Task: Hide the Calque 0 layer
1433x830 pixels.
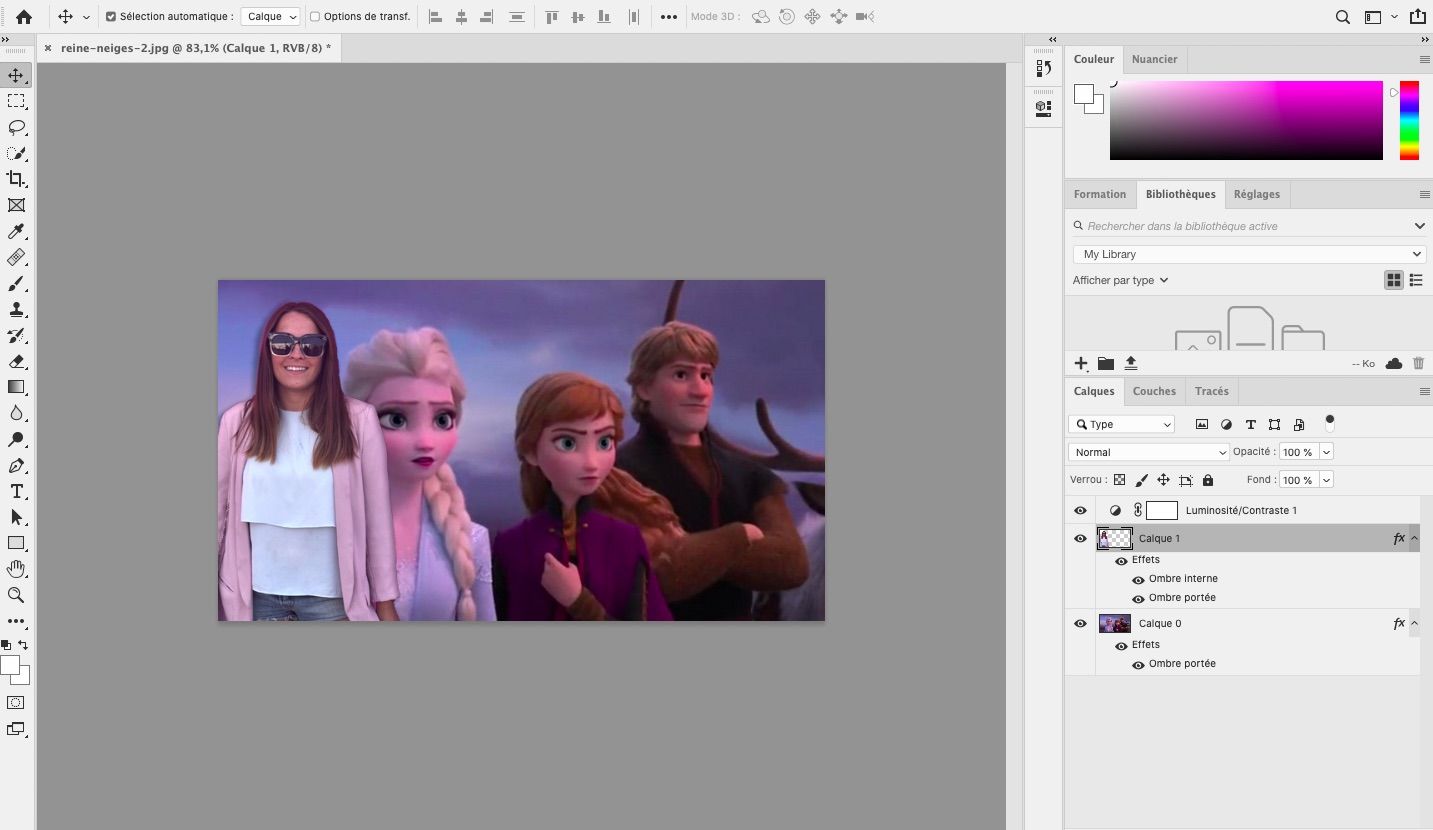Action: click(x=1080, y=624)
